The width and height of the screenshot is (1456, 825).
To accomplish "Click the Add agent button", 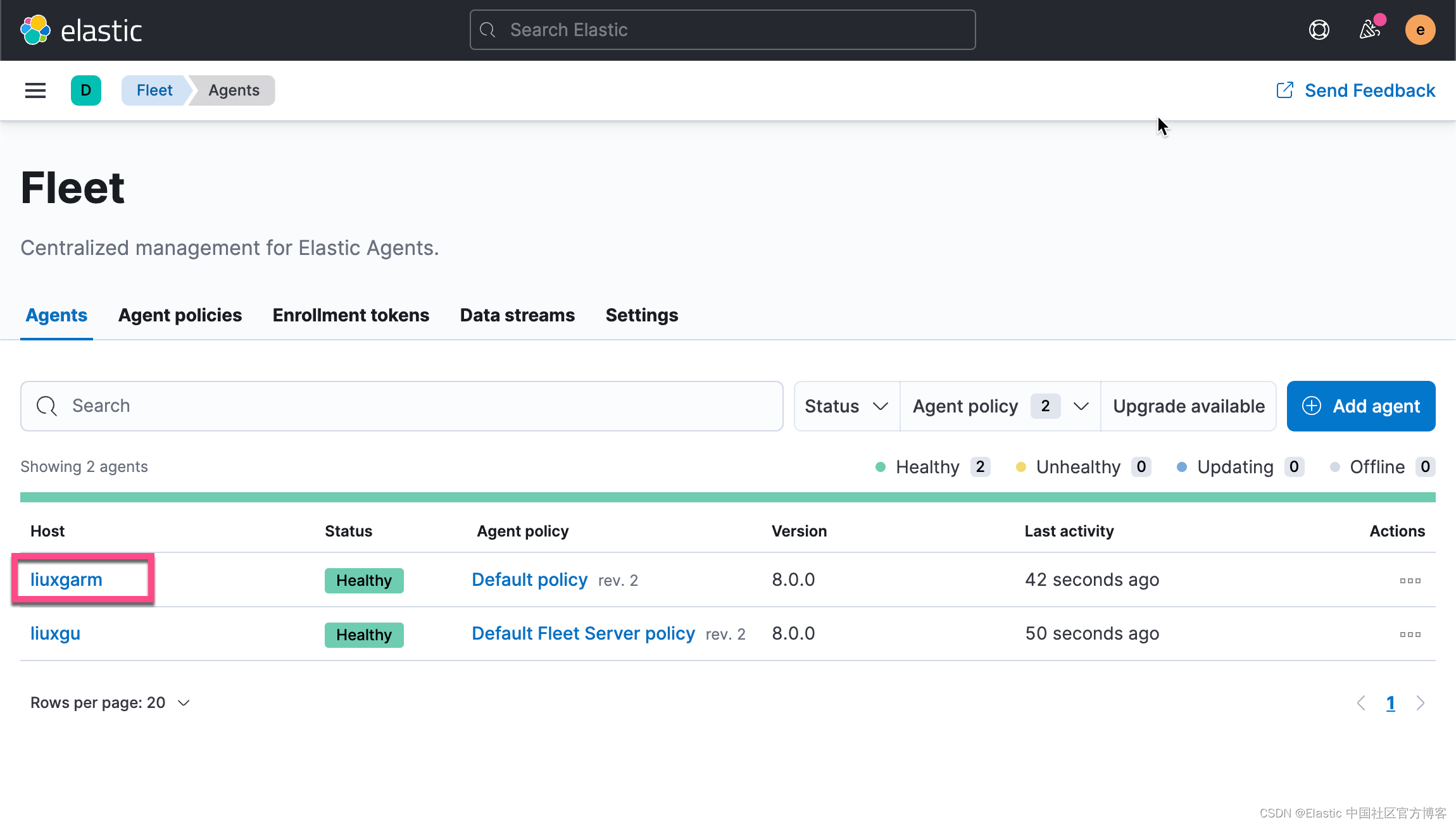I will (x=1361, y=406).
